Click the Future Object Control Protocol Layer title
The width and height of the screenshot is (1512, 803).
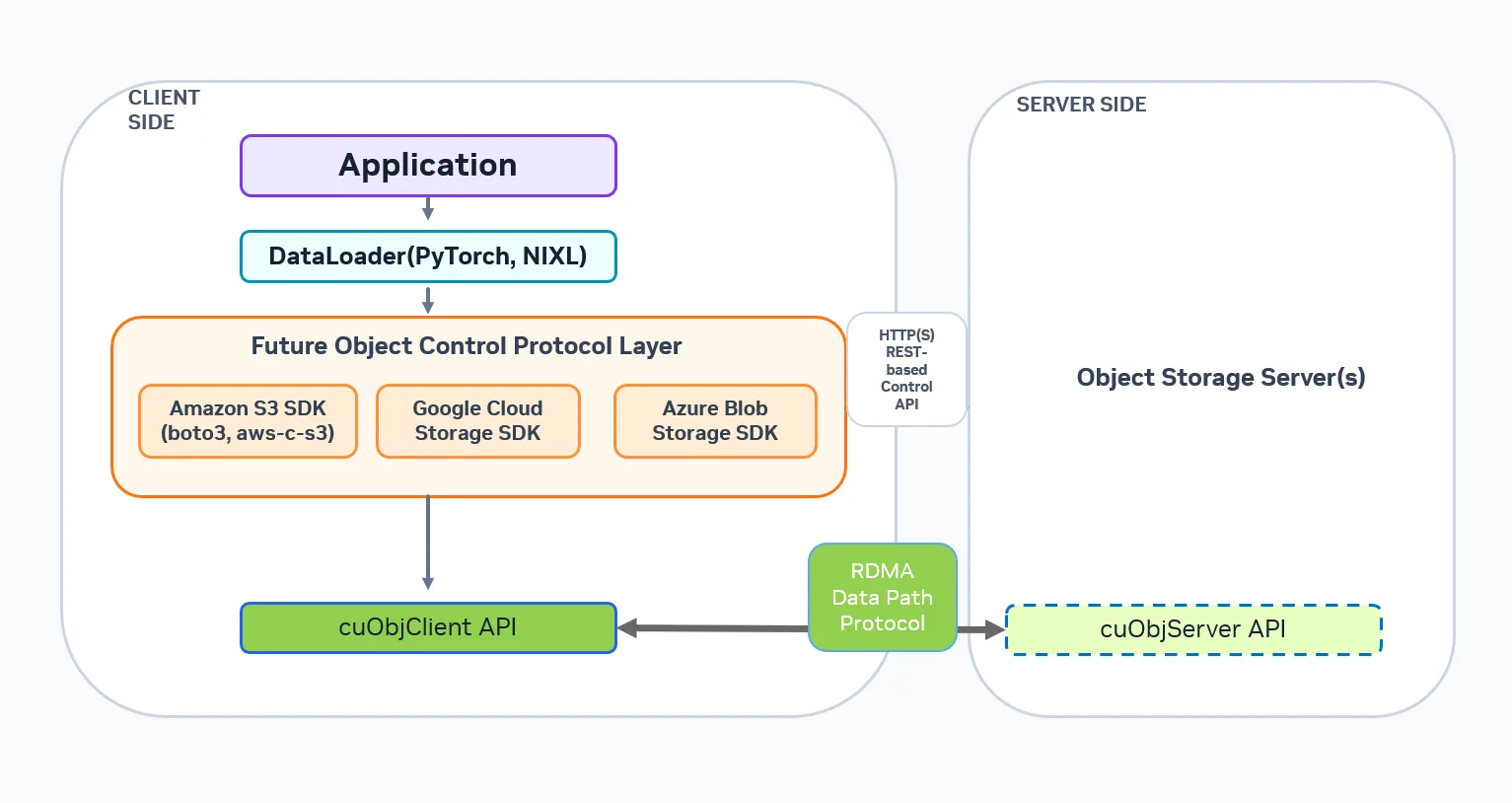tap(467, 346)
